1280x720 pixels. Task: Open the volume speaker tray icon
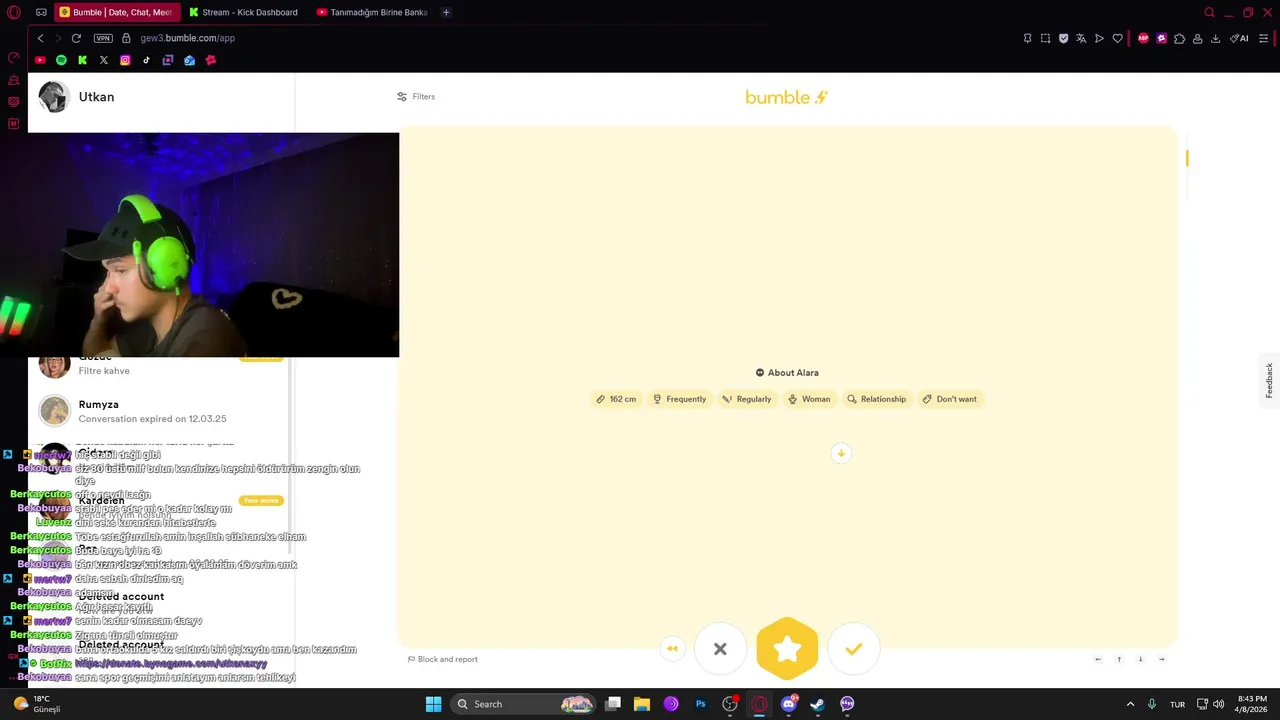coord(1218,704)
